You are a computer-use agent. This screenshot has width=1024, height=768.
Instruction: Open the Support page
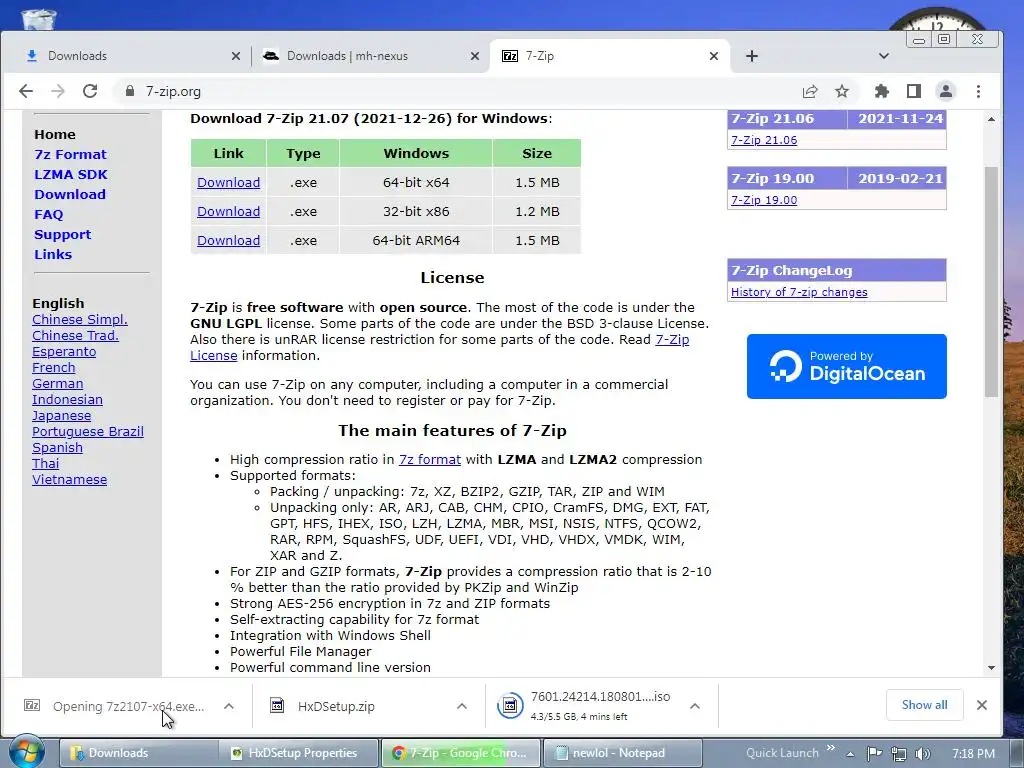63,234
